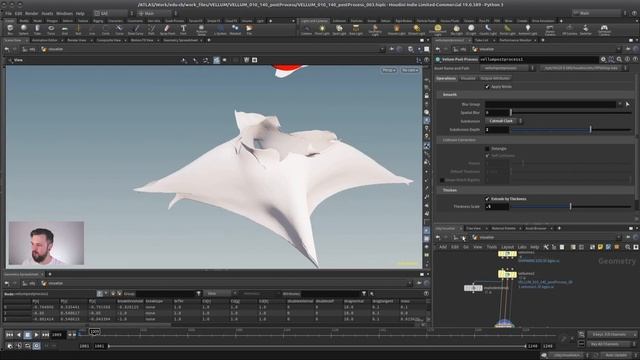Select the Metaball shelf tool
Screen dimensions: 640x360
pos(235,29)
